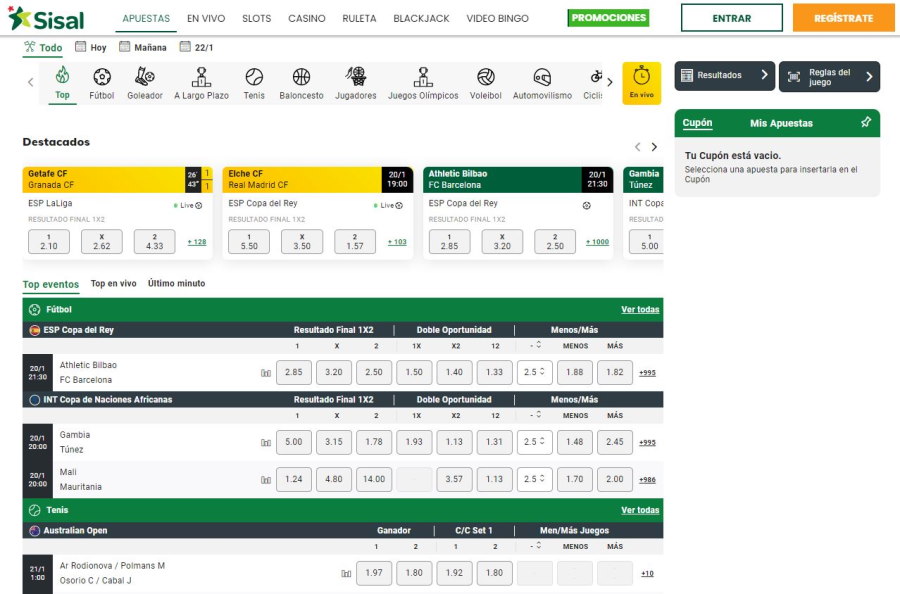Open Reglas del juego

pos(829,77)
